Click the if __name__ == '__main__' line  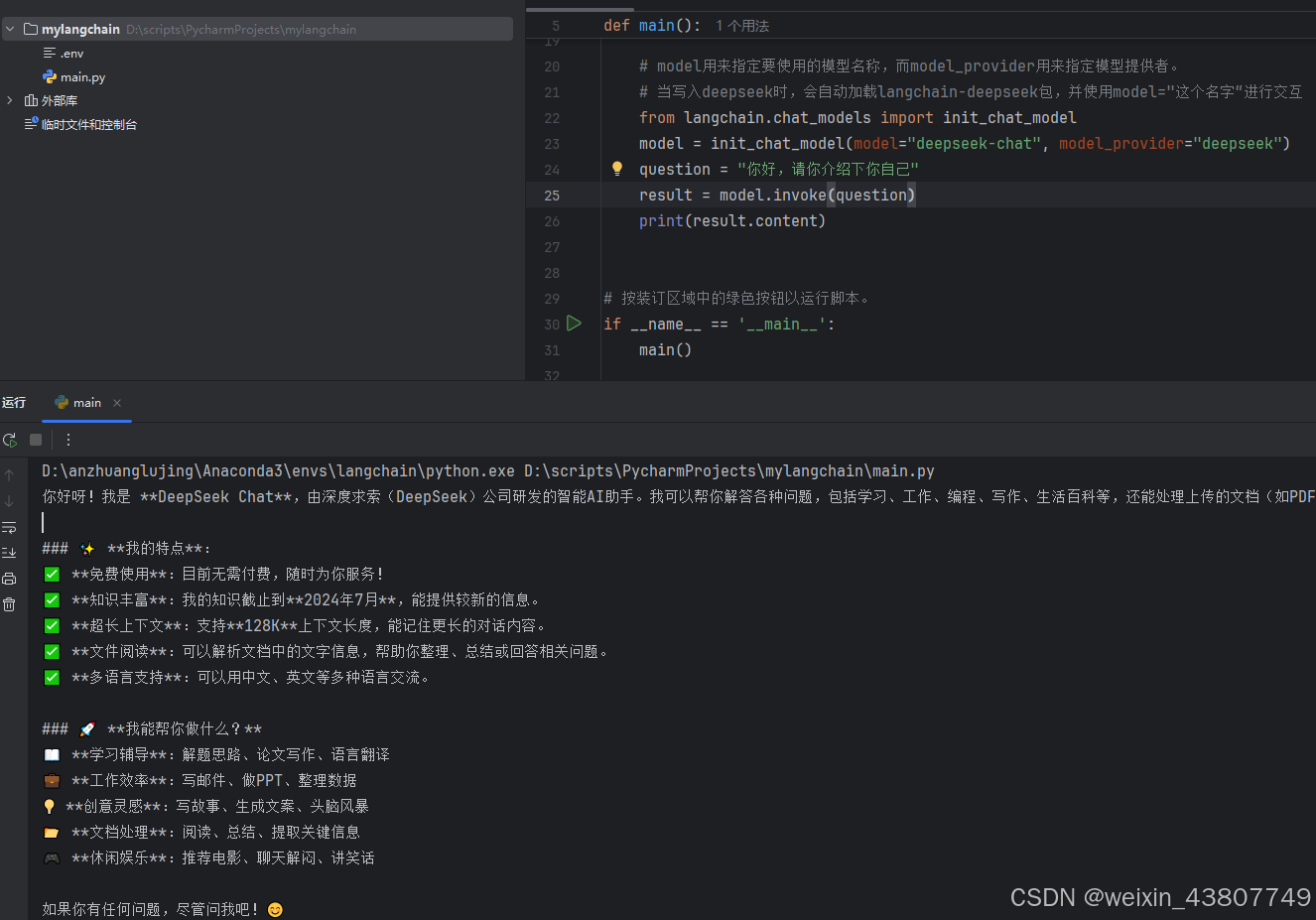pos(719,325)
